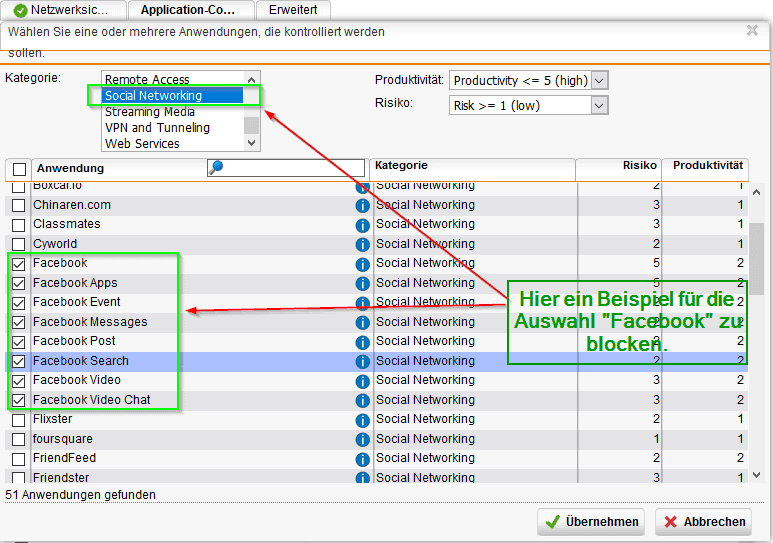Check the Classmates checkbox
Viewport: 773px width, 543px height.
pos(18,225)
